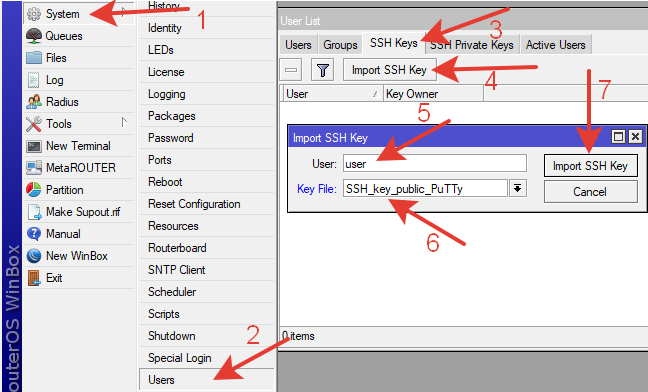
Task: Select Special Login submenu item
Action: click(x=207, y=358)
